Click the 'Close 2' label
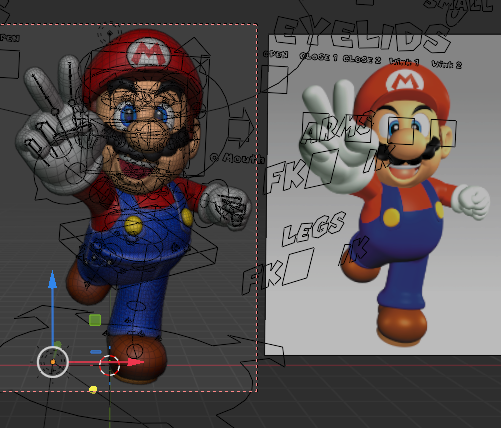The width and height of the screenshot is (501, 428). (362, 59)
